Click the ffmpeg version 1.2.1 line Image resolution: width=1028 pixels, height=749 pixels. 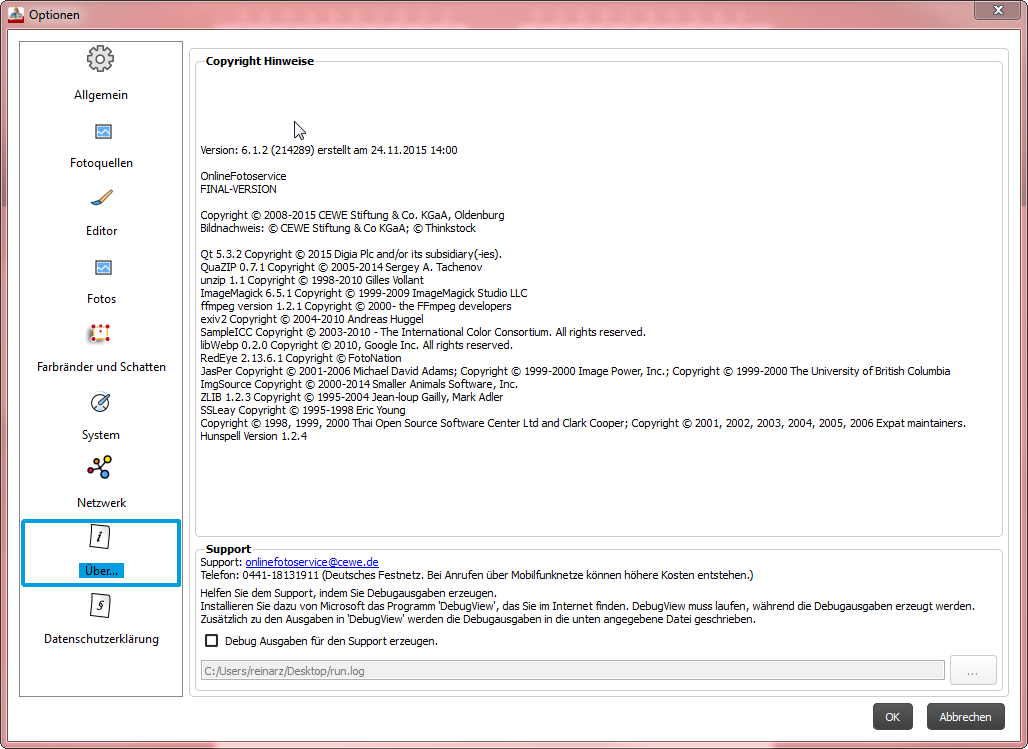click(x=356, y=306)
